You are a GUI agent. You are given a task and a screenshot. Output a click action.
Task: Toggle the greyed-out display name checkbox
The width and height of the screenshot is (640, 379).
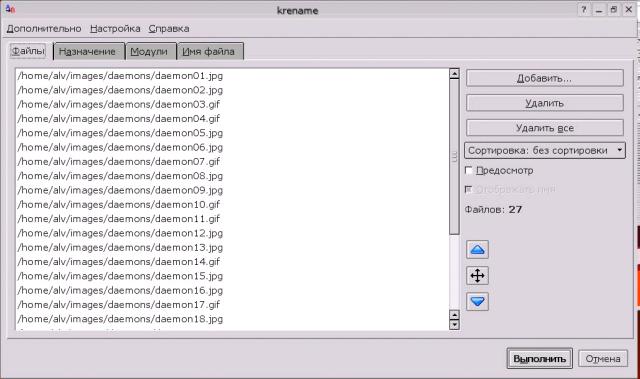click(469, 189)
